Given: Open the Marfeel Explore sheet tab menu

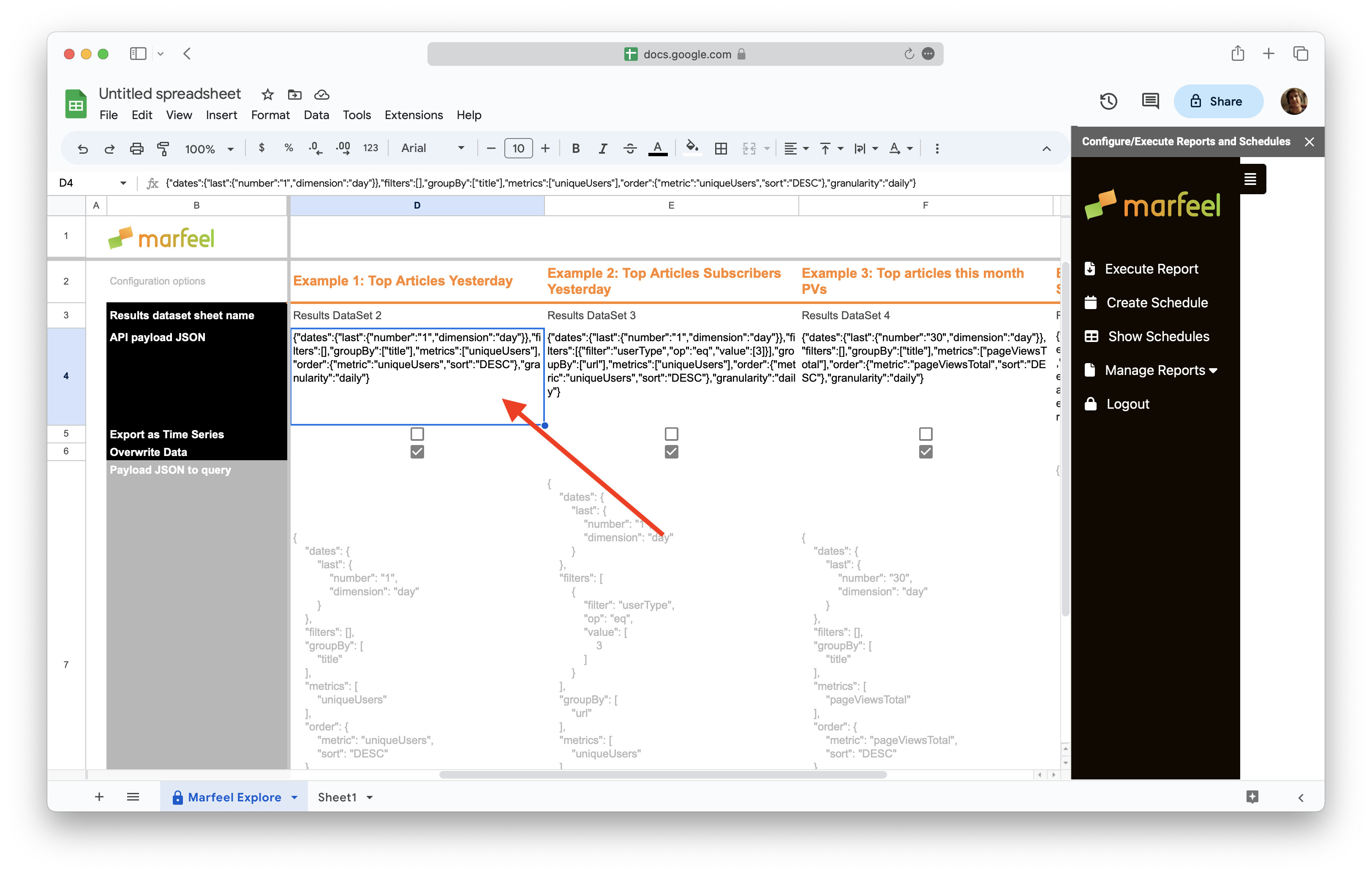Looking at the screenshot, I should tap(294, 797).
